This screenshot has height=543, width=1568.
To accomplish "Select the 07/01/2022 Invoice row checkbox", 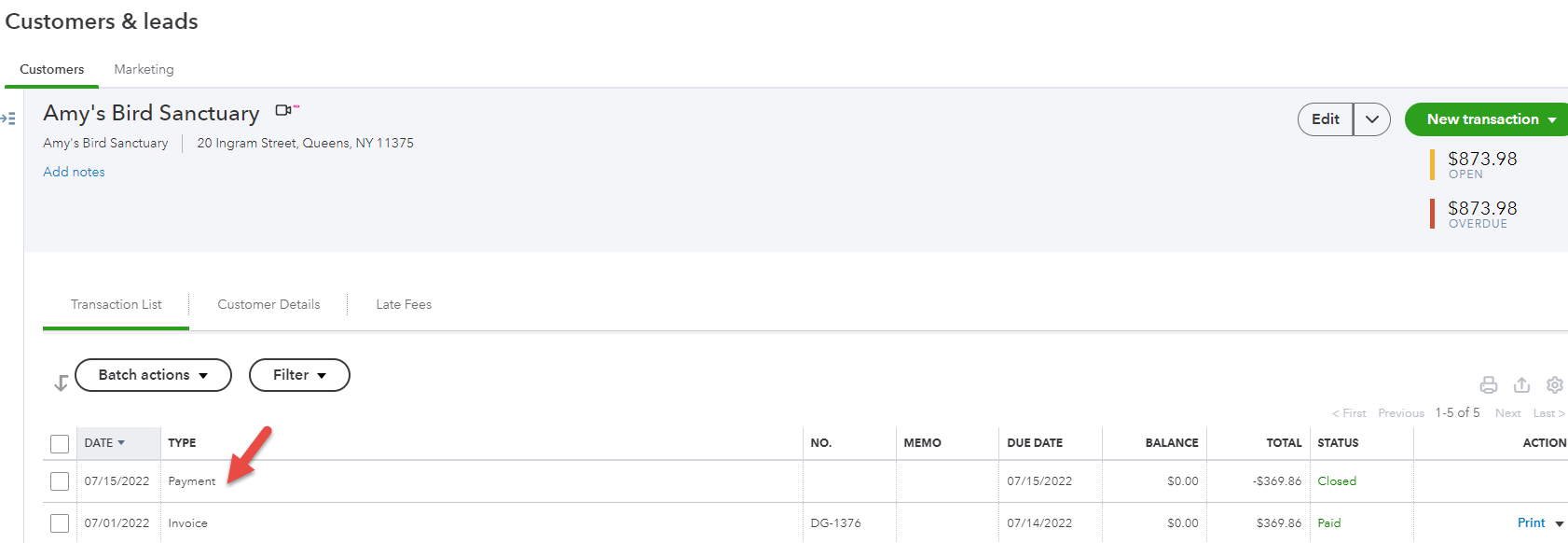I will coord(60,523).
